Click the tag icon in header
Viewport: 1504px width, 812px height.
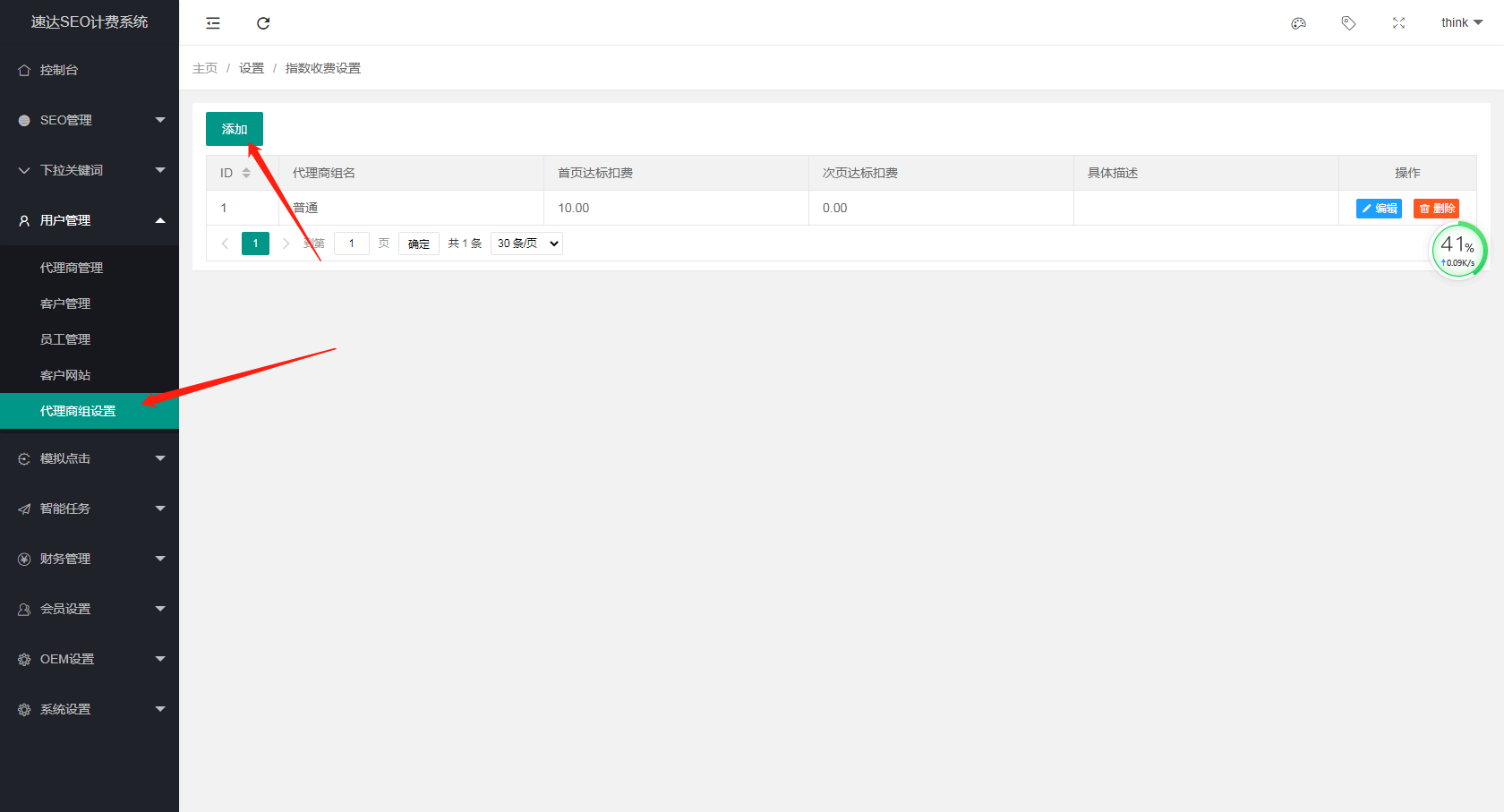click(1348, 23)
